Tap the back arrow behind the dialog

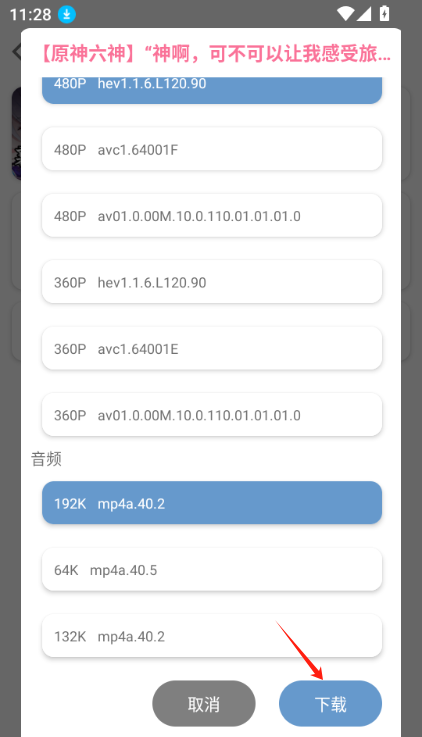click(x=16, y=51)
